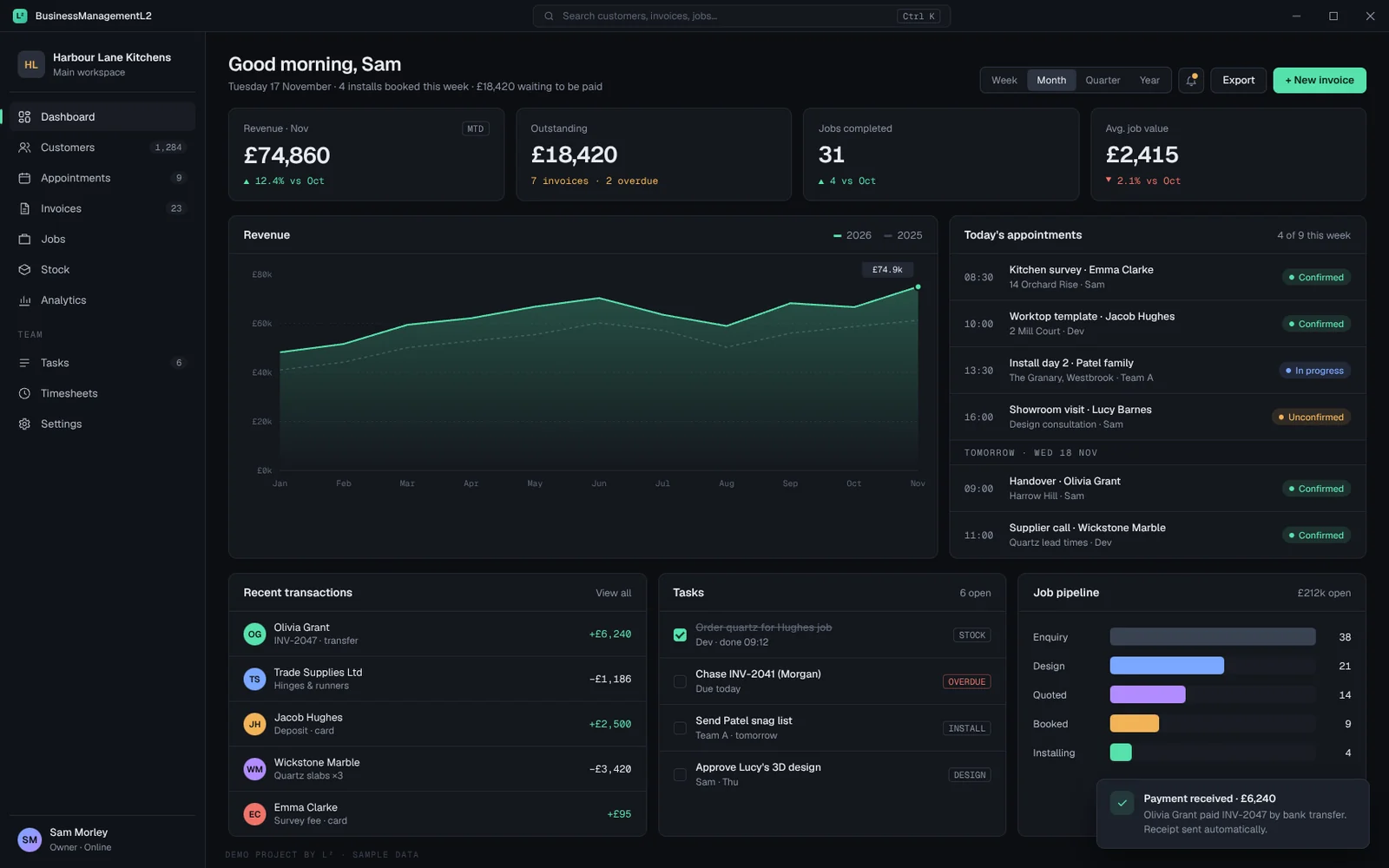Click the Unconfirmed status for Lucy Barnes
The width and height of the screenshot is (1389, 868).
click(1311, 418)
